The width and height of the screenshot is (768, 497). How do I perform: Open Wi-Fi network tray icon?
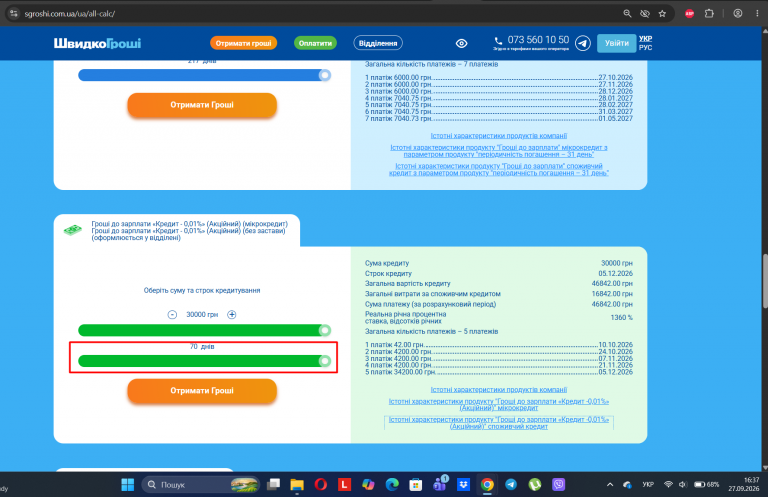(668, 485)
